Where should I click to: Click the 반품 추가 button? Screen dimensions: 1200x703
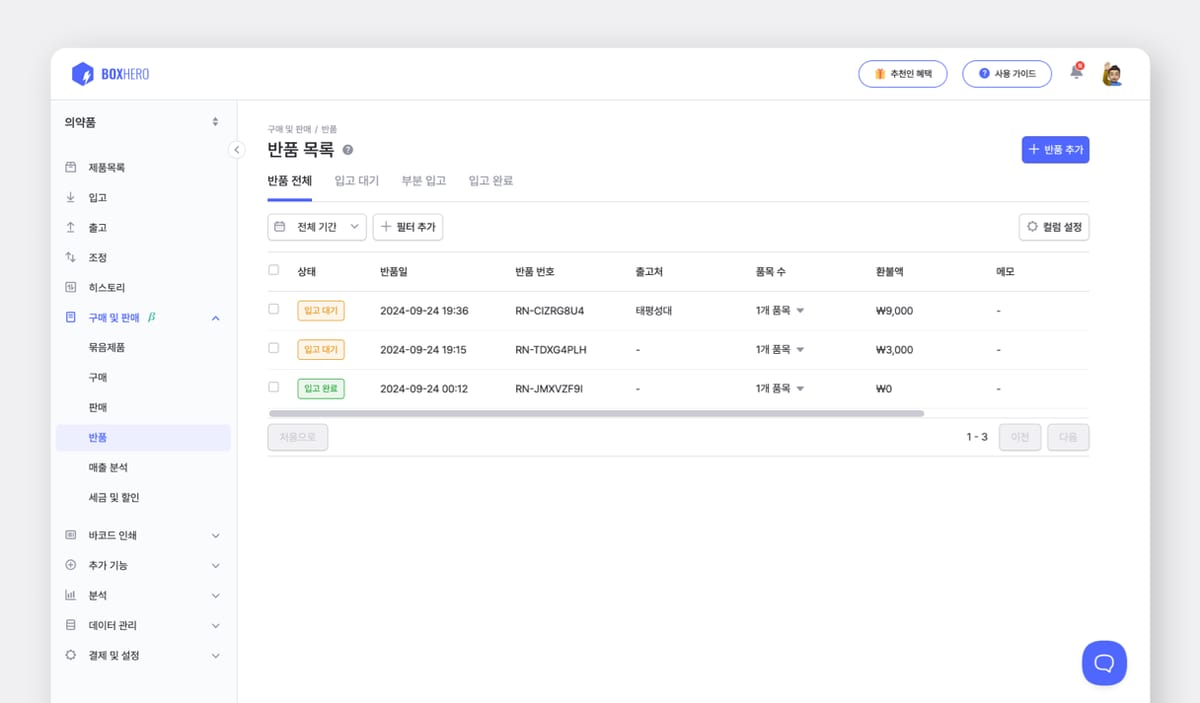(x=1055, y=149)
